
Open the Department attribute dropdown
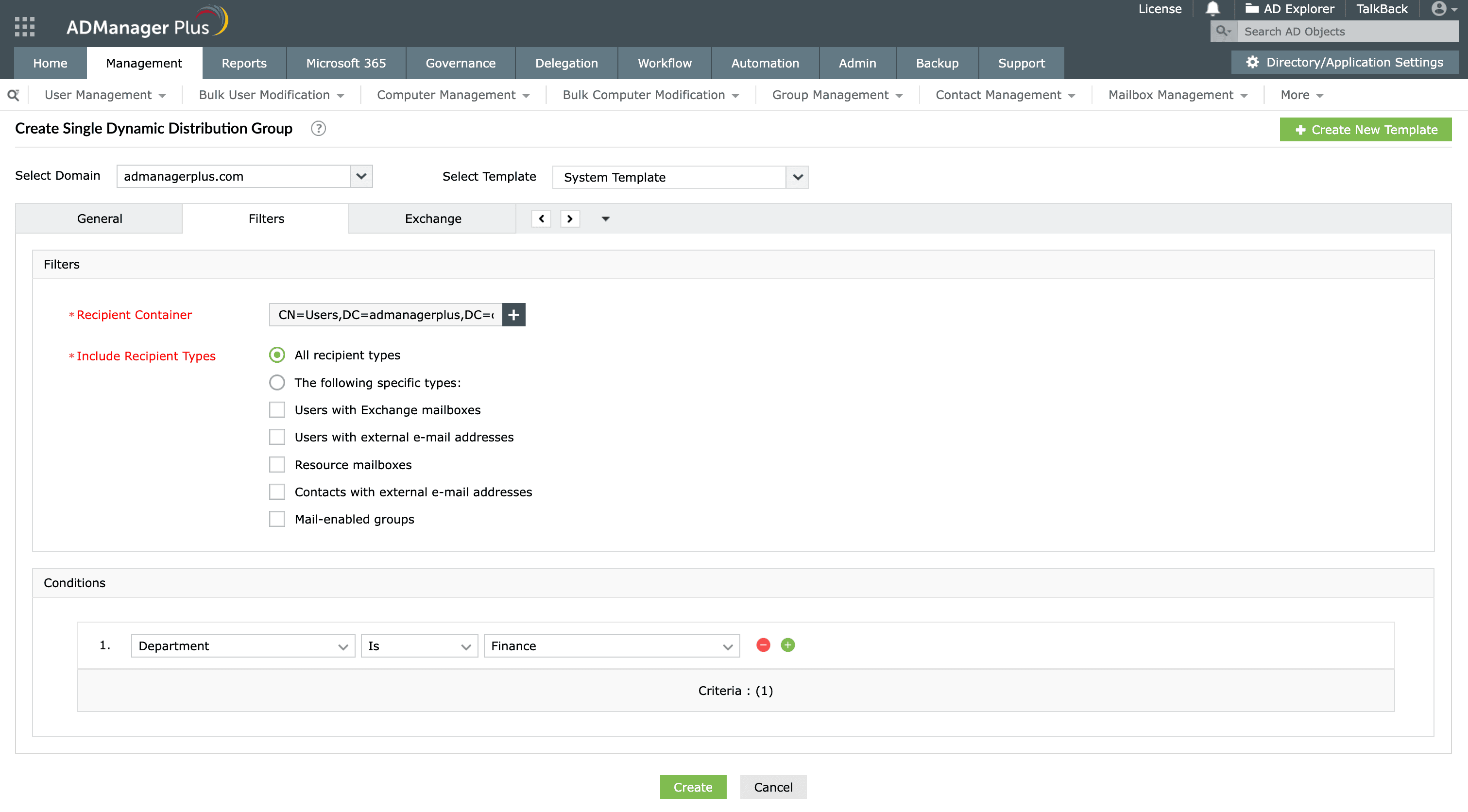(x=243, y=645)
